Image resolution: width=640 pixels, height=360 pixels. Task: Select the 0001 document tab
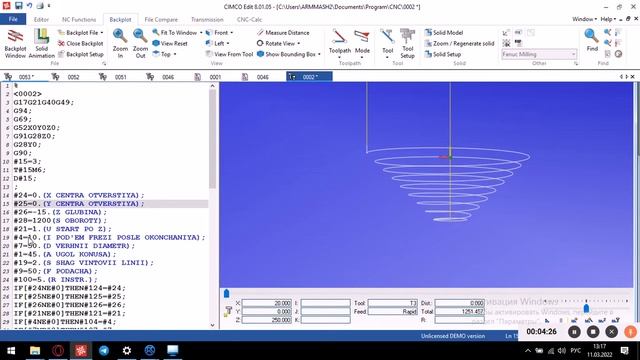coord(215,77)
